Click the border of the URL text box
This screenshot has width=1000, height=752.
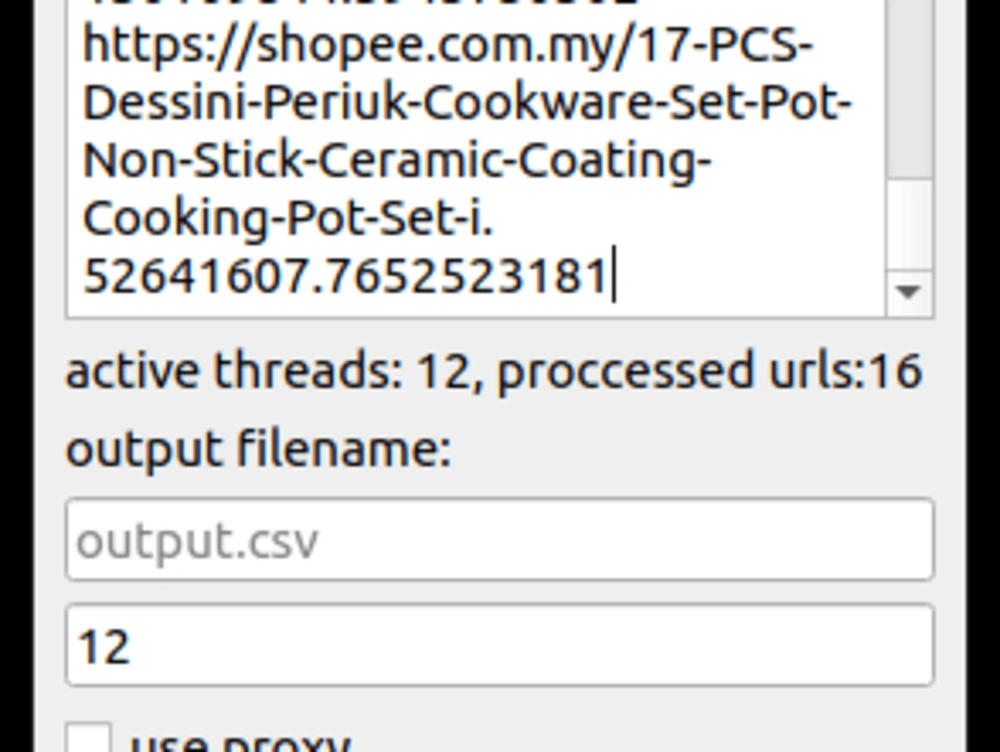tap(500, 315)
